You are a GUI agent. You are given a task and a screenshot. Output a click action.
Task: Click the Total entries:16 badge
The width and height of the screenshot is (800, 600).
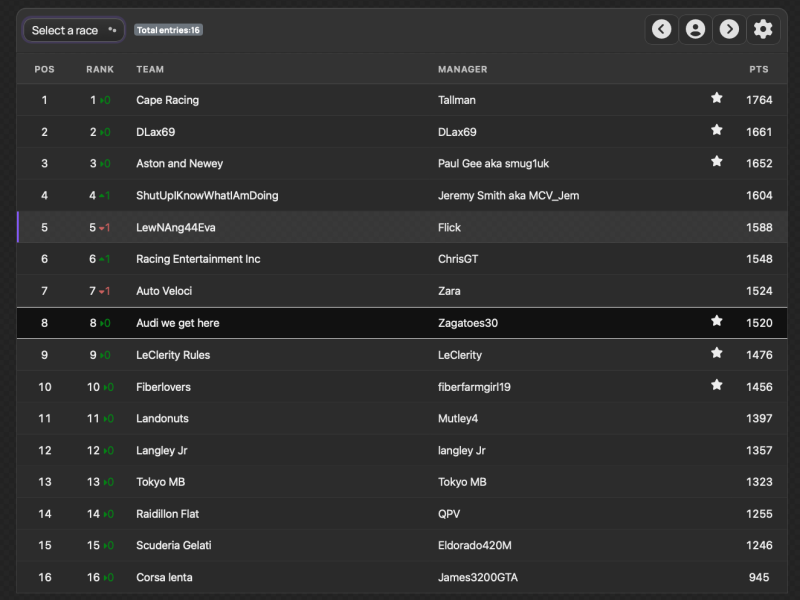click(168, 30)
